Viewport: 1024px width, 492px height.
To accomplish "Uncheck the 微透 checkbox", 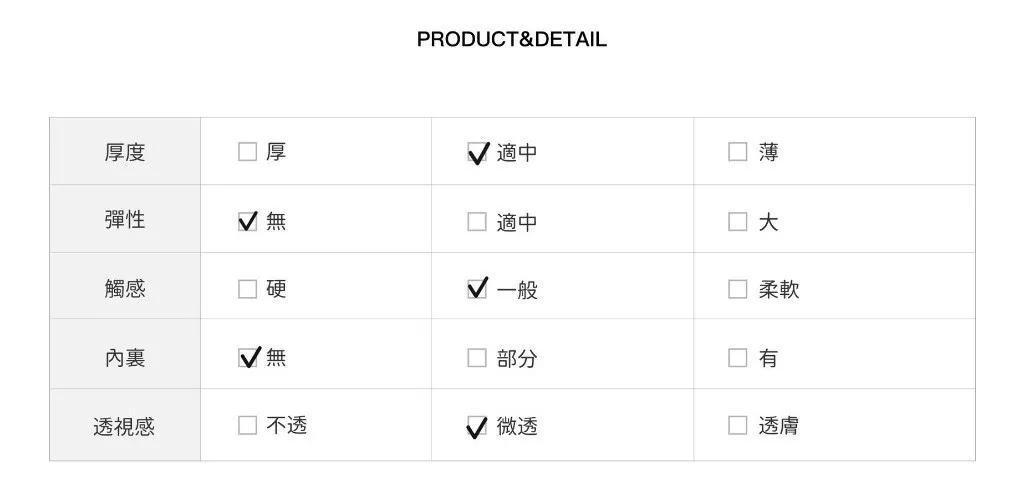I will [x=477, y=426].
